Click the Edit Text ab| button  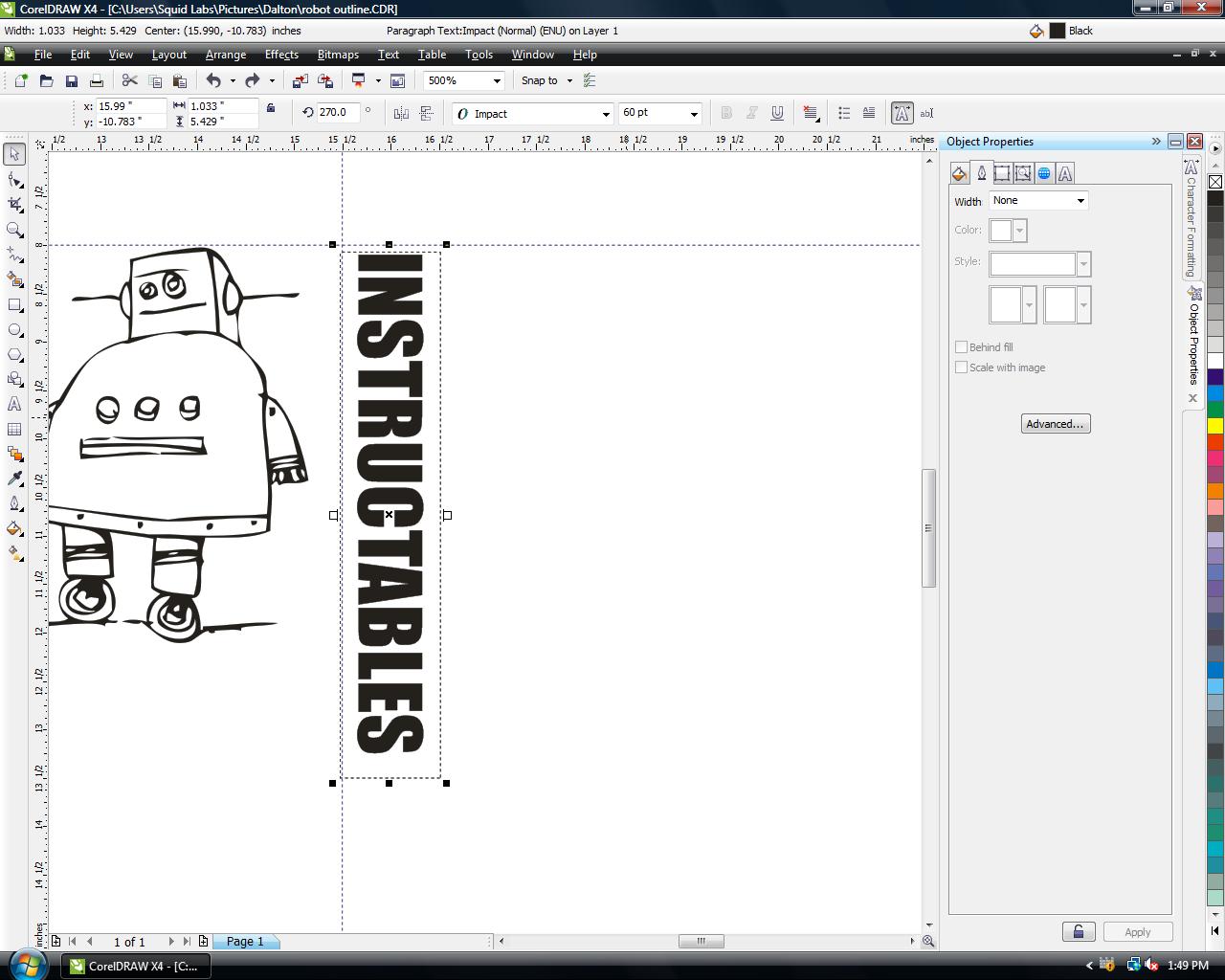click(926, 113)
